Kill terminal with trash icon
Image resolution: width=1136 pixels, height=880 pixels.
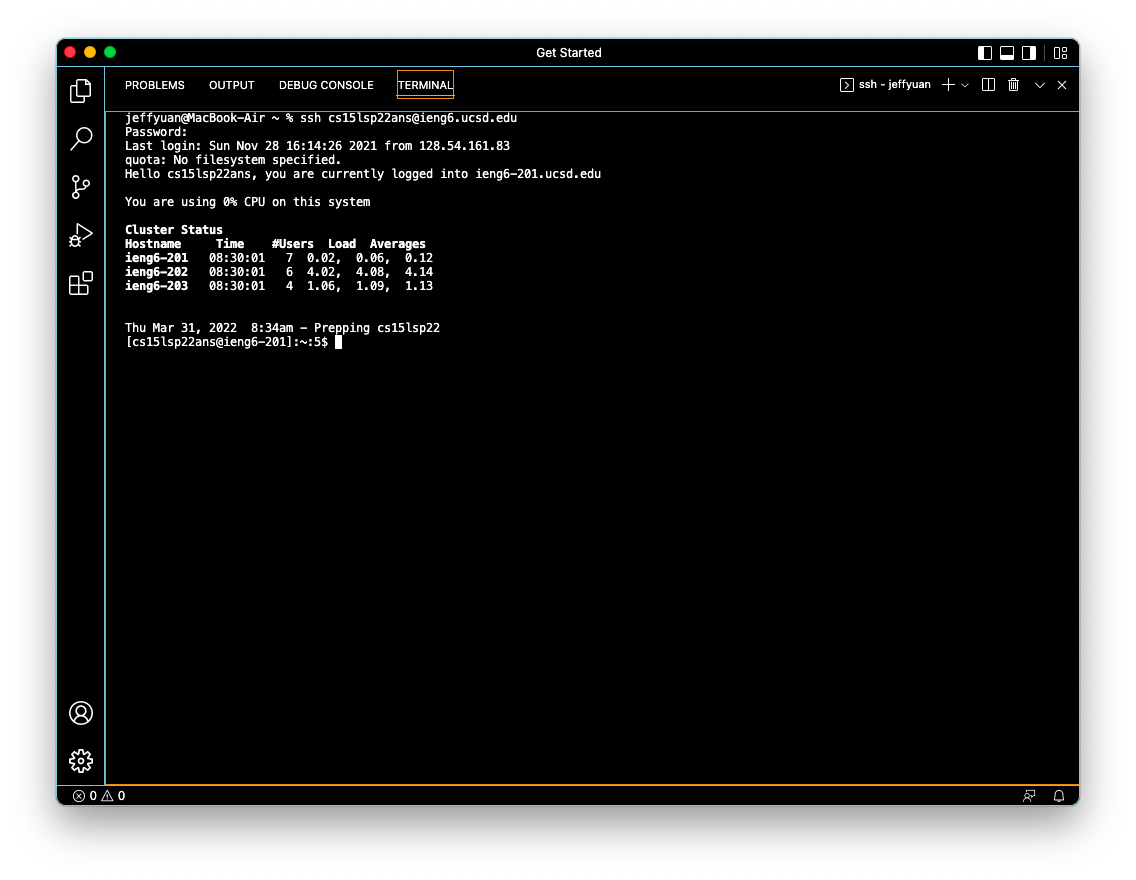(x=1014, y=85)
